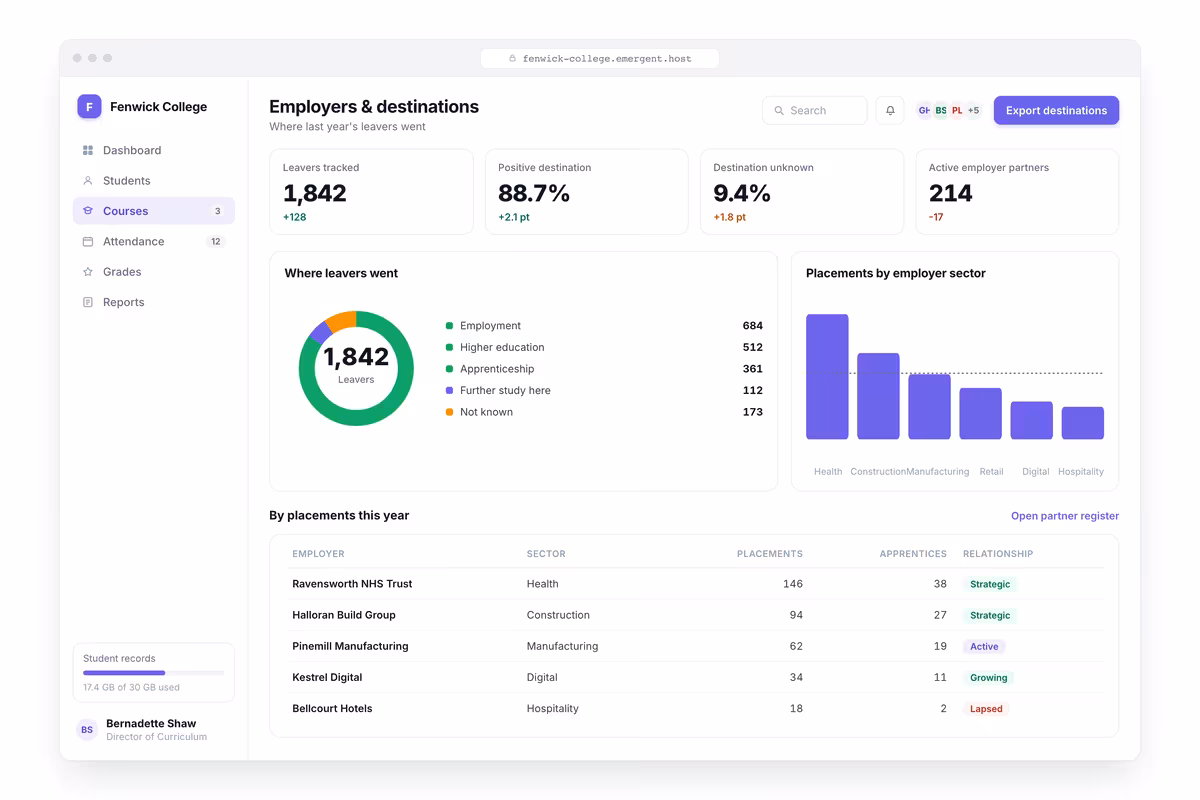
Task: Click the Employment legend color dot
Action: tap(449, 326)
